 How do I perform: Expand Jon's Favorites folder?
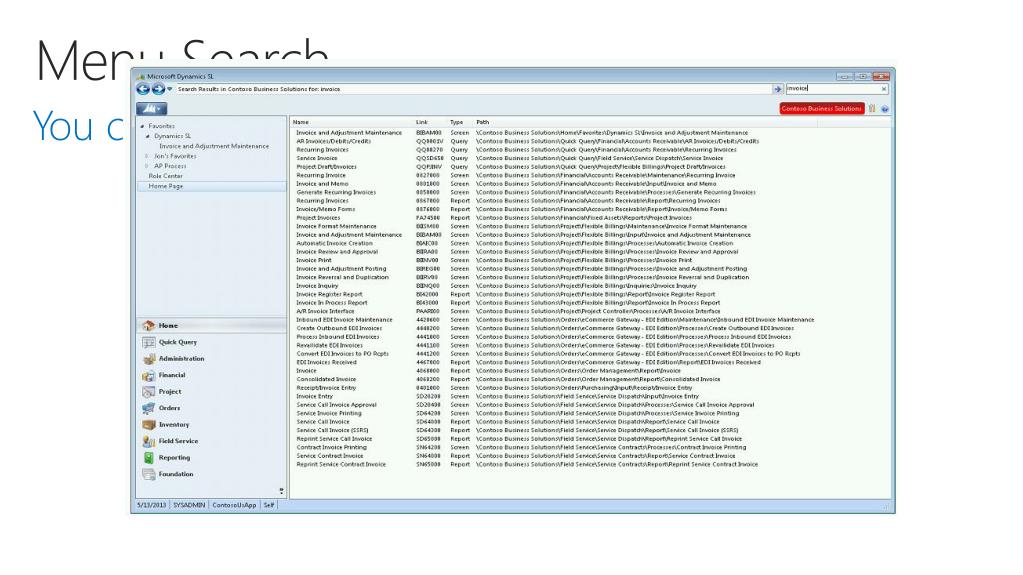[x=147, y=156]
